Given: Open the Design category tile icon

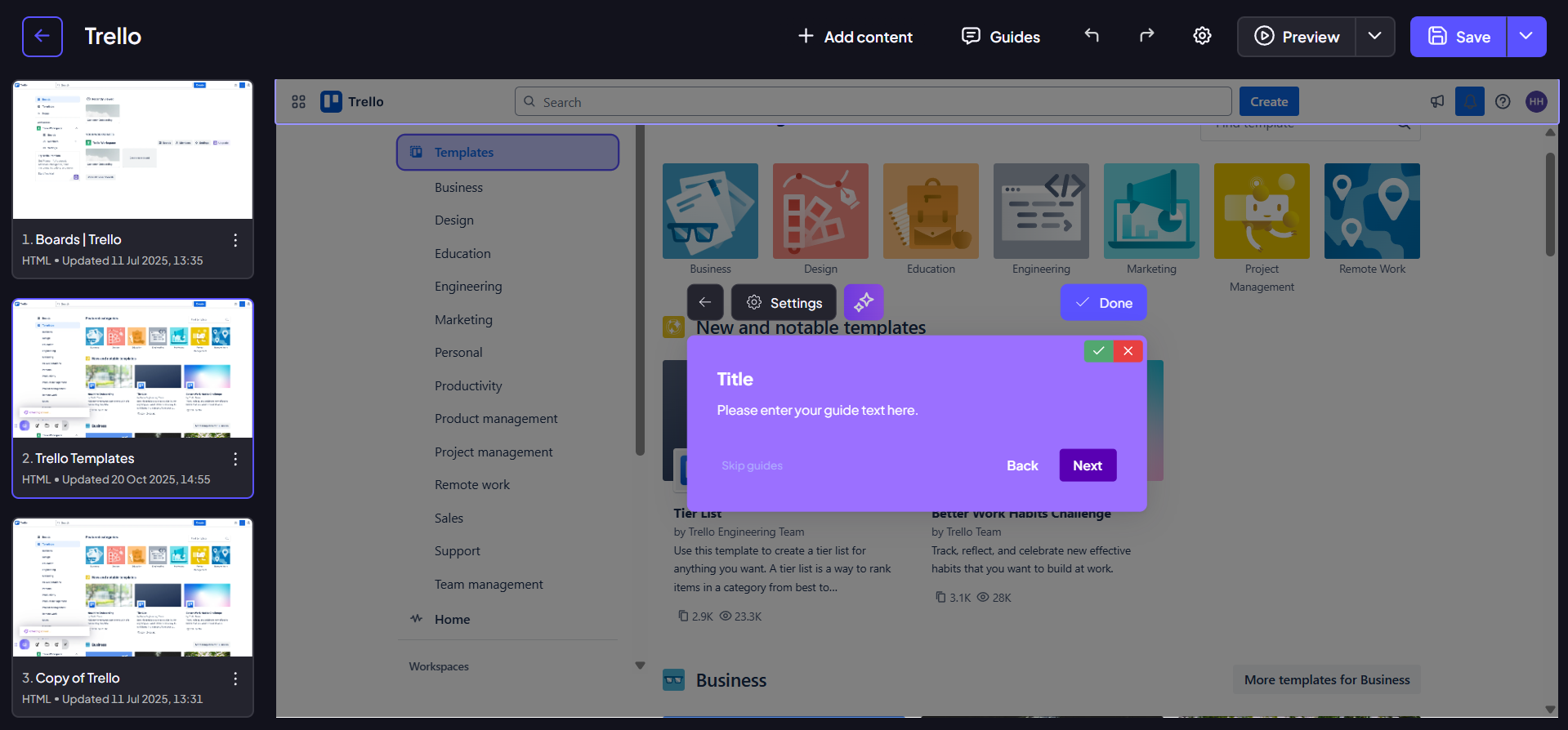Looking at the screenshot, I should [x=820, y=211].
